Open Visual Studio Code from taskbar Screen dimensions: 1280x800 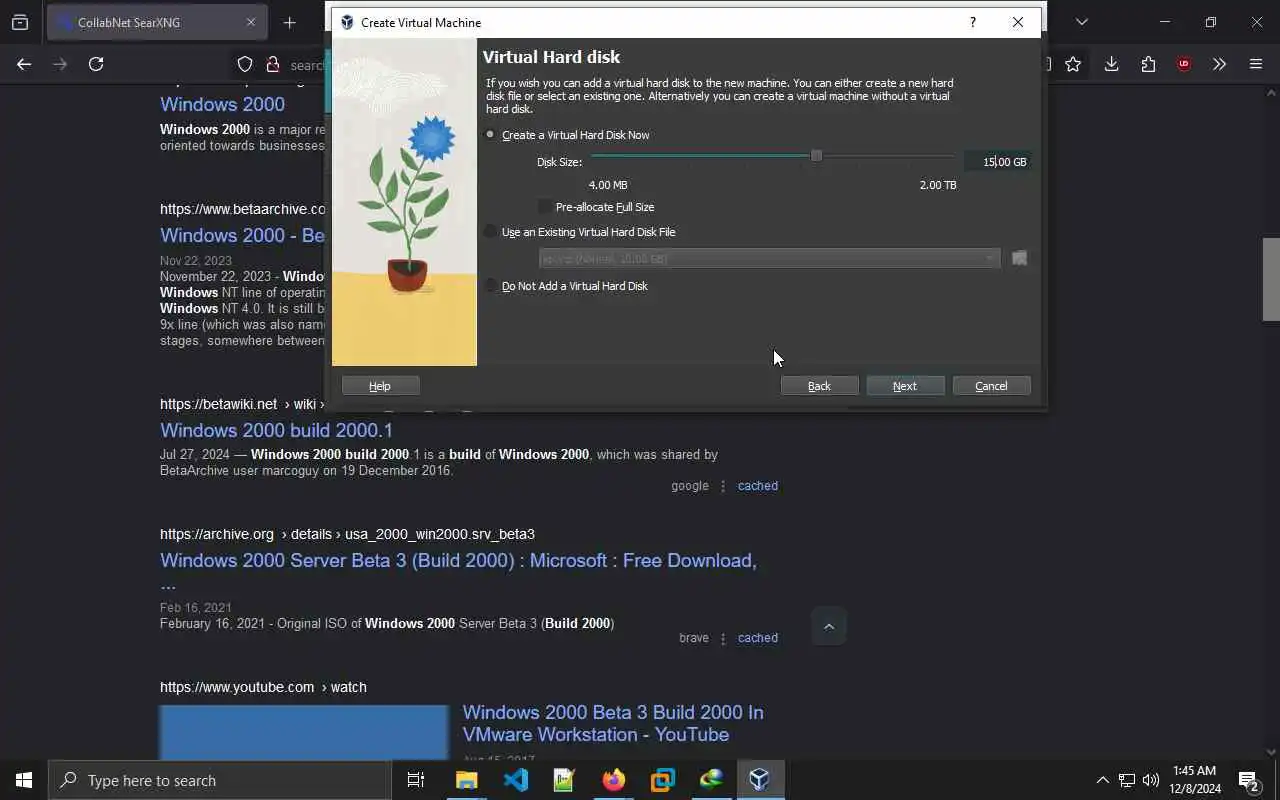tap(516, 780)
